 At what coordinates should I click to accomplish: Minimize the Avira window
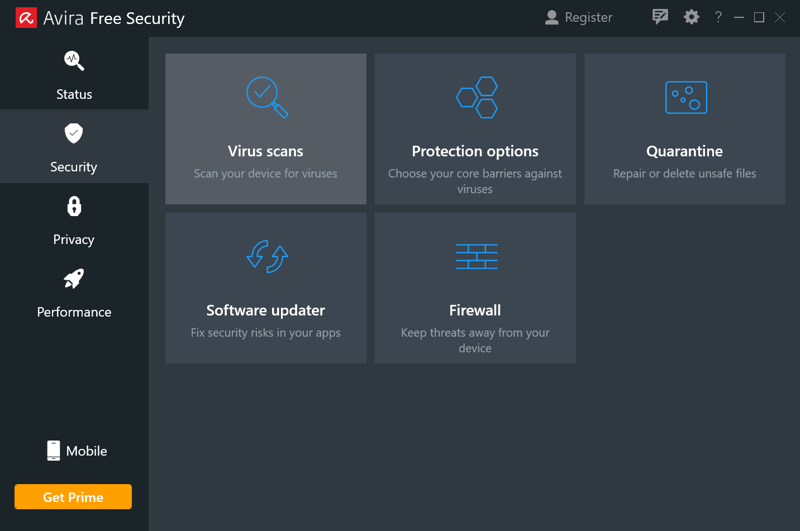[739, 17]
